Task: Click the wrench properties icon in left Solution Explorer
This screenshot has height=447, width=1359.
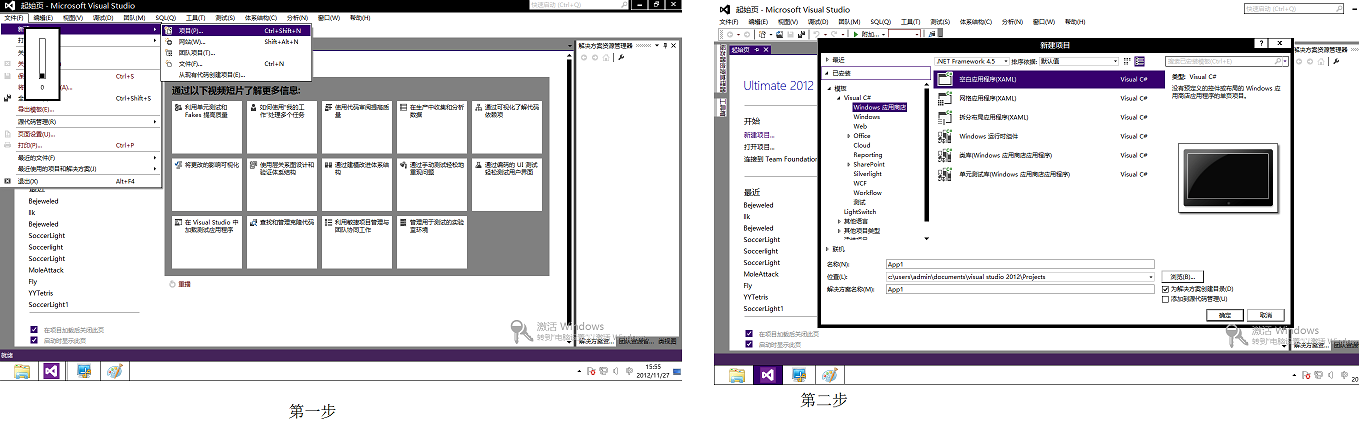Action: [622, 57]
